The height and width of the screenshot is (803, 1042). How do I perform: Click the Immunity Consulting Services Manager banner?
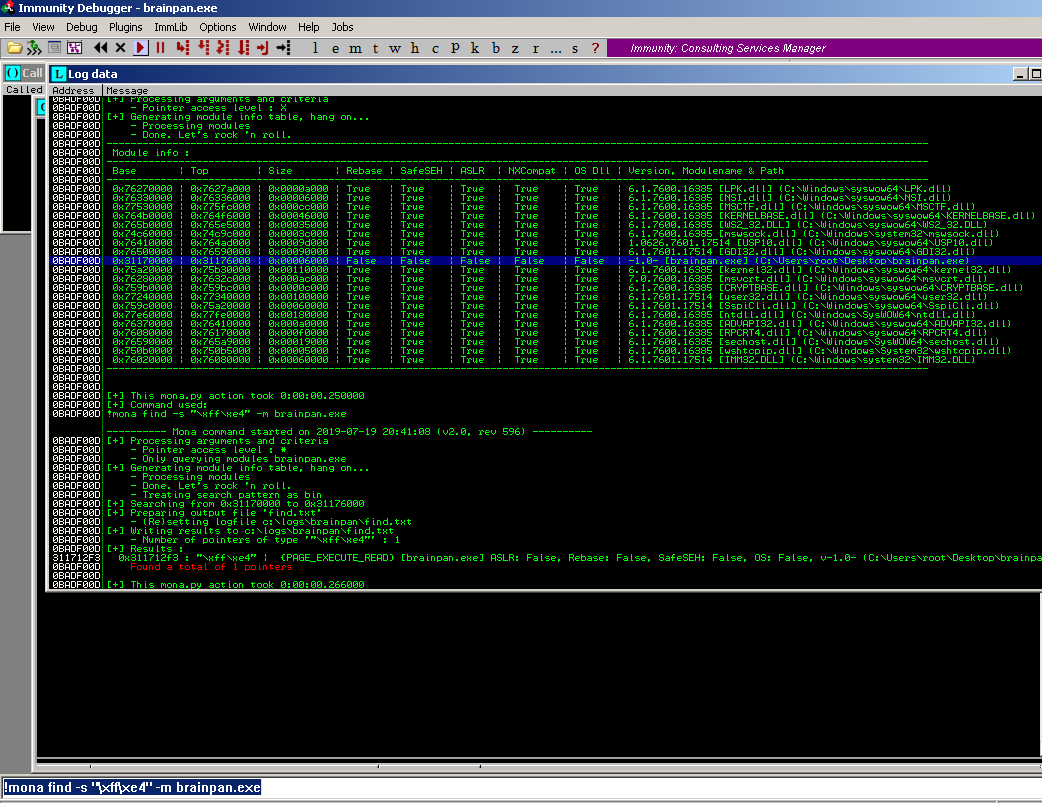tap(824, 48)
